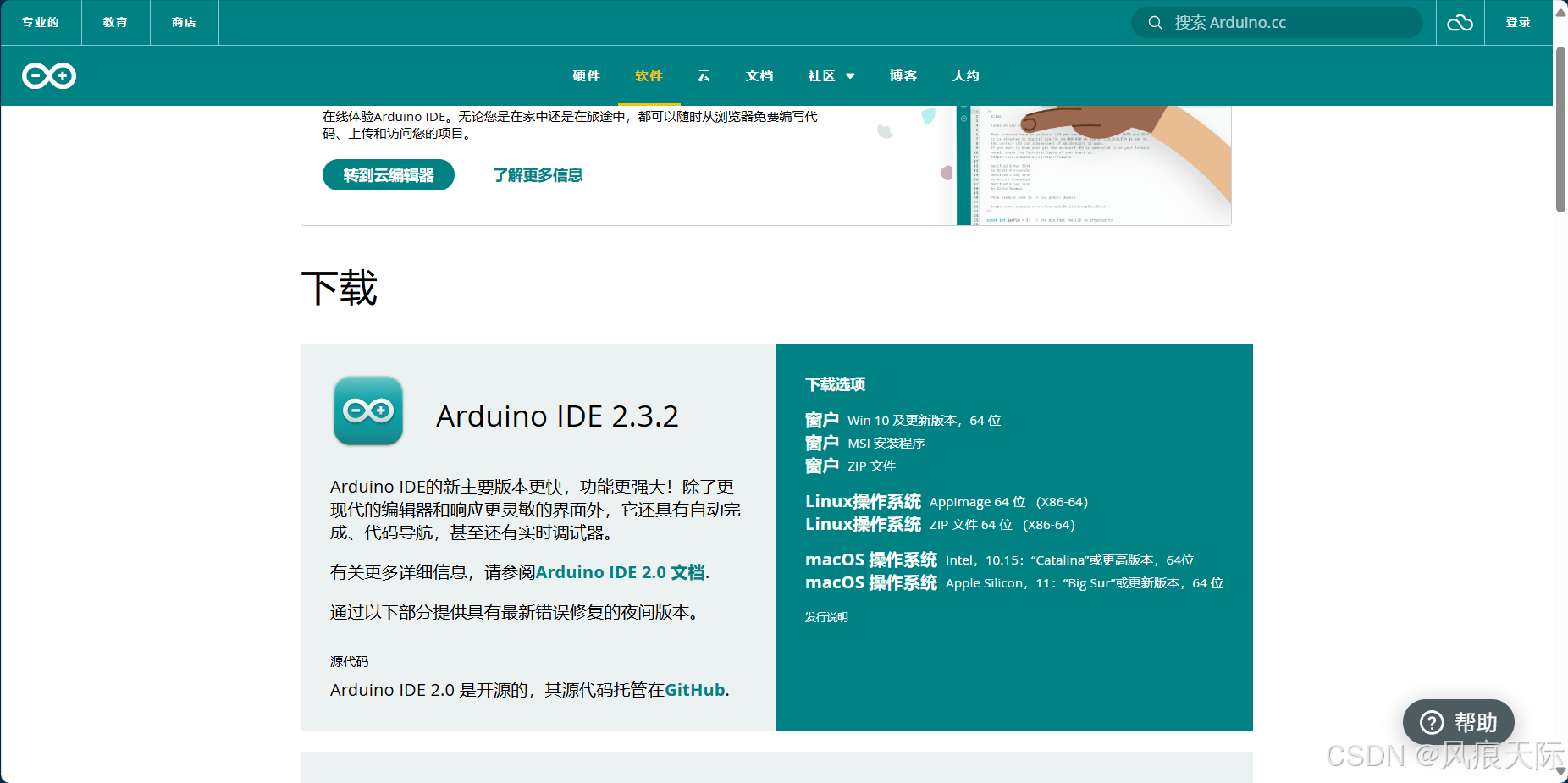1568x783 pixels.
Task: Click the 下载 section heading
Action: 339,288
